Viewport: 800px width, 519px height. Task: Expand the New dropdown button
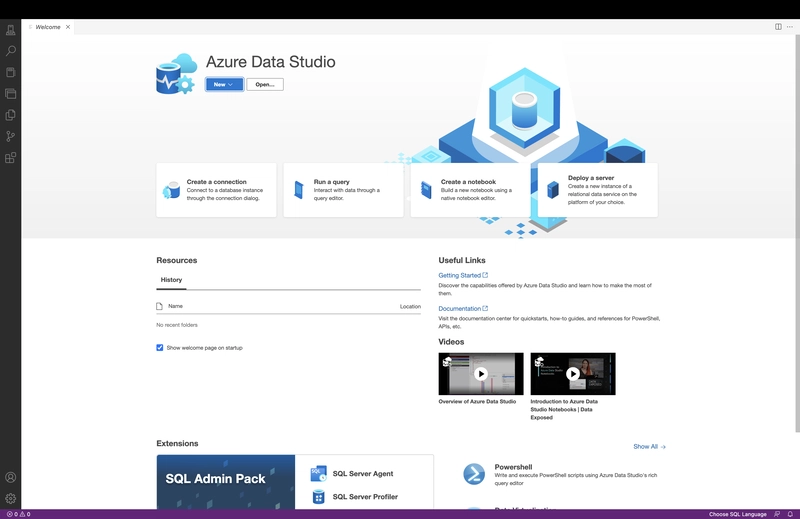[224, 84]
